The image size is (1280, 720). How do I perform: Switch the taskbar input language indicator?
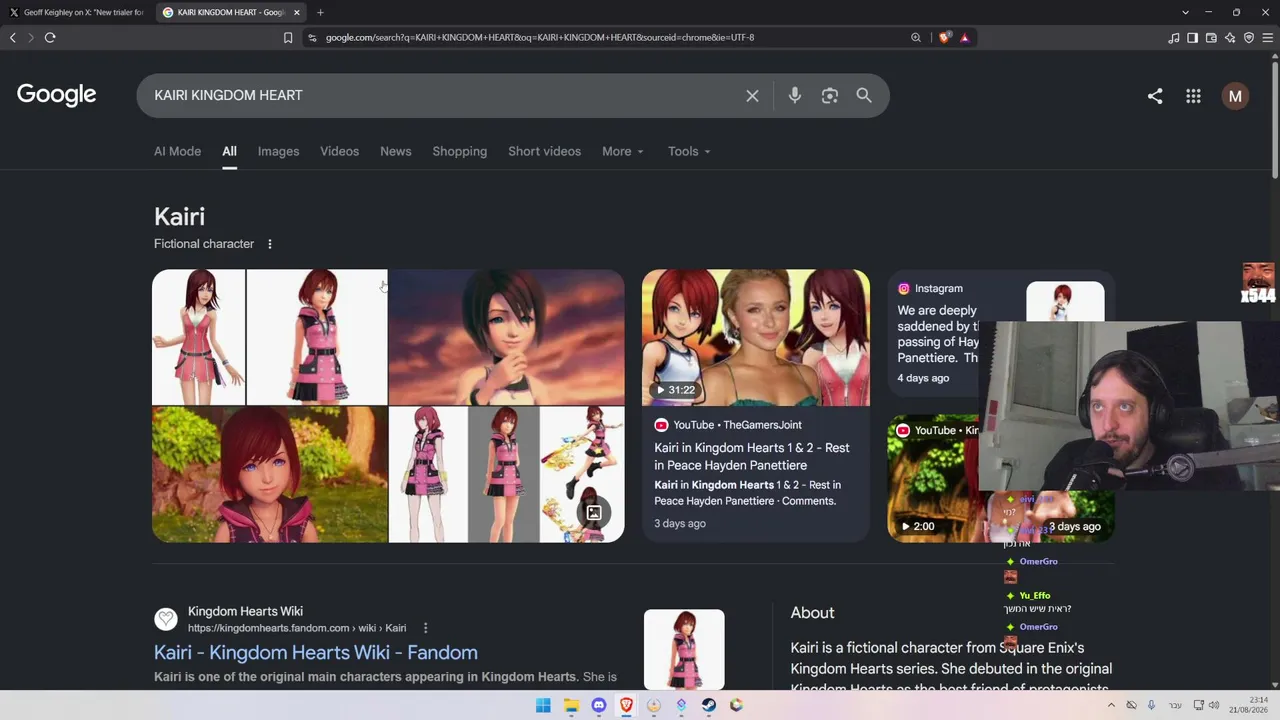click(x=1175, y=705)
